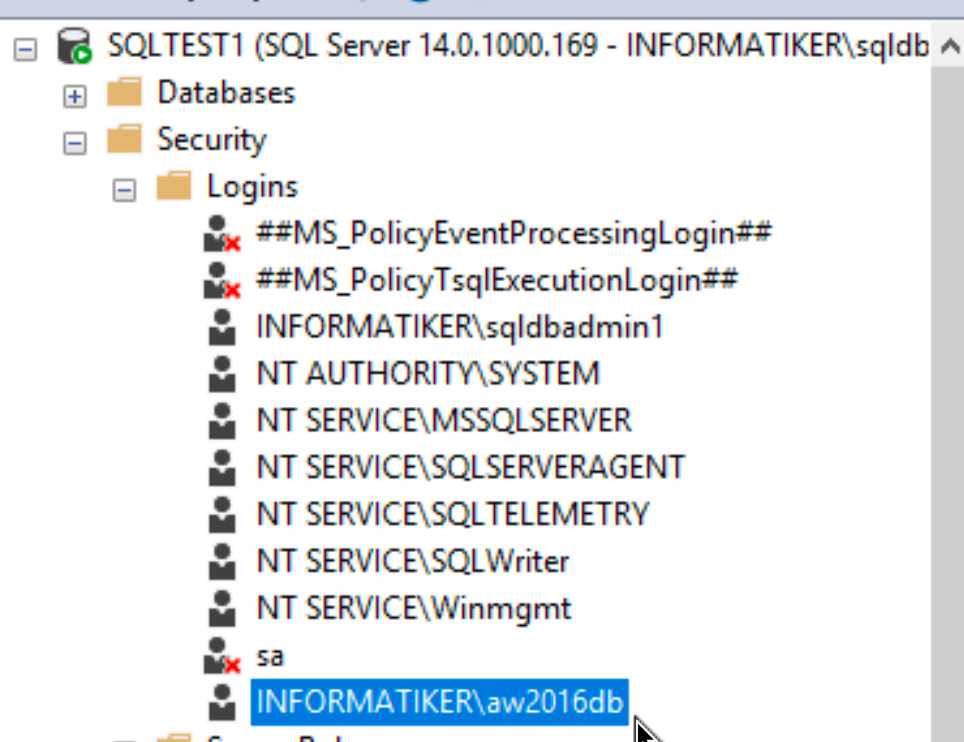964x742 pixels.
Task: Collapse the Security folder node
Action: [x=74, y=143]
